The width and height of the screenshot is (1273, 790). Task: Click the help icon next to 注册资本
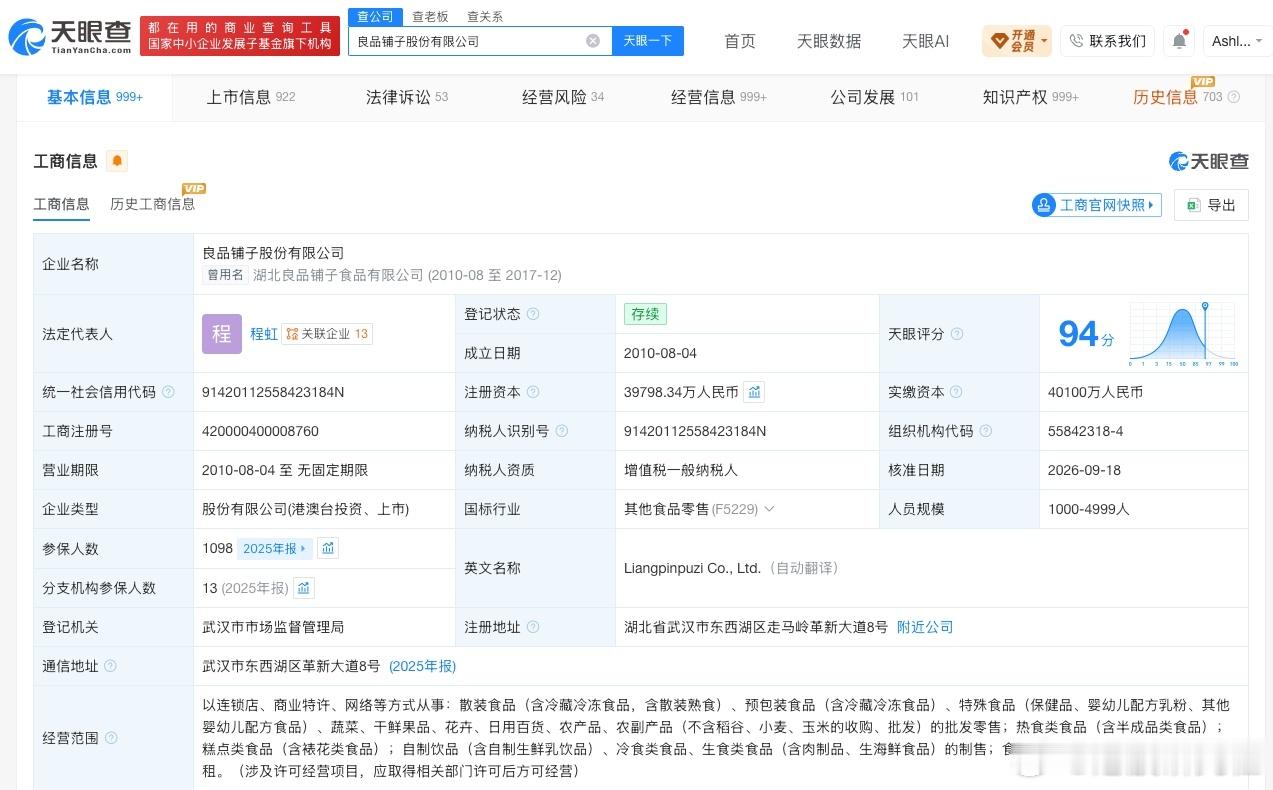click(x=533, y=392)
